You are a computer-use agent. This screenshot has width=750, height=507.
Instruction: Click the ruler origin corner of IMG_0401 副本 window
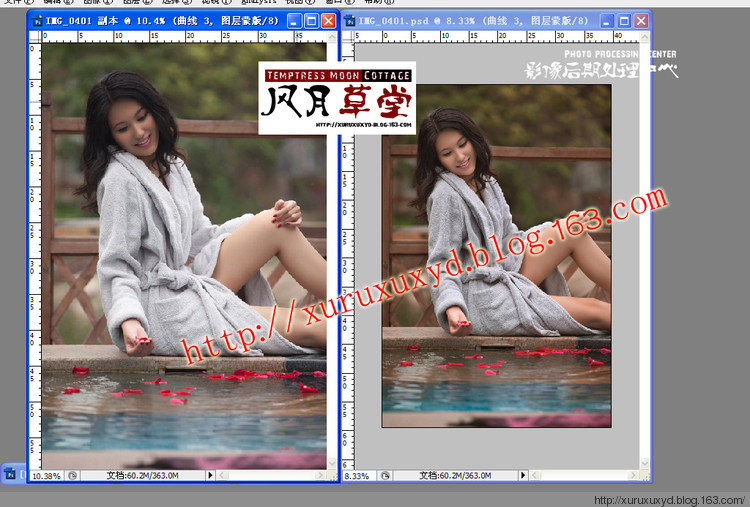point(35,37)
